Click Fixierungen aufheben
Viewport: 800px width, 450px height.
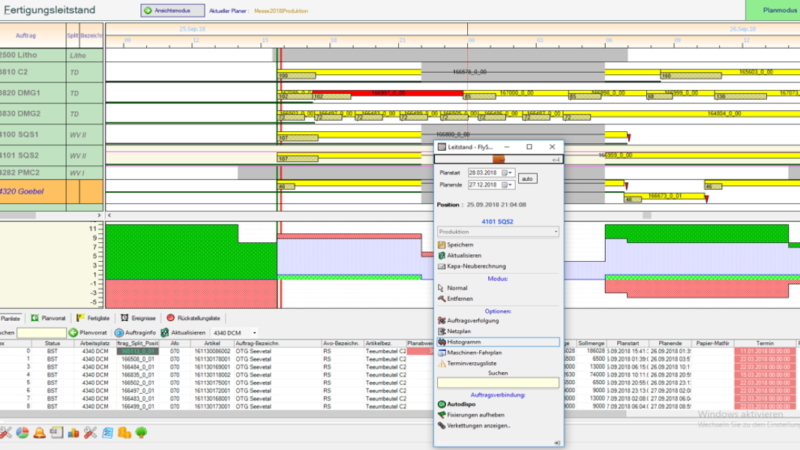click(471, 415)
